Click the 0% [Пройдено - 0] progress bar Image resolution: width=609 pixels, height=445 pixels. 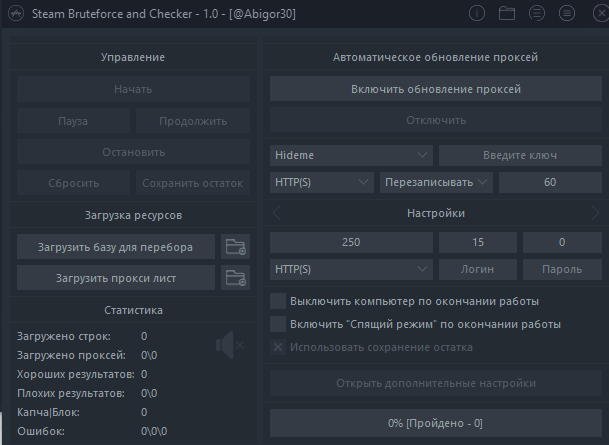pos(436,423)
